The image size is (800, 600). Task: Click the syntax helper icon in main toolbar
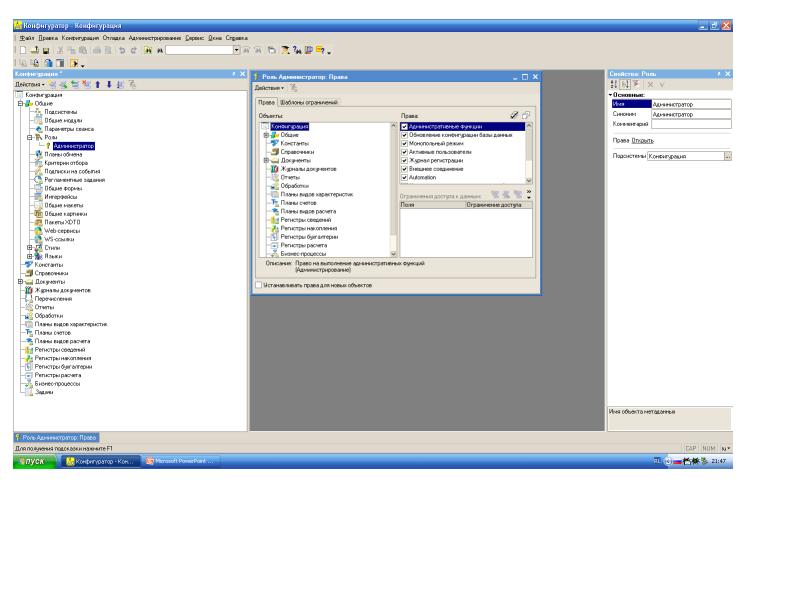[x=309, y=50]
